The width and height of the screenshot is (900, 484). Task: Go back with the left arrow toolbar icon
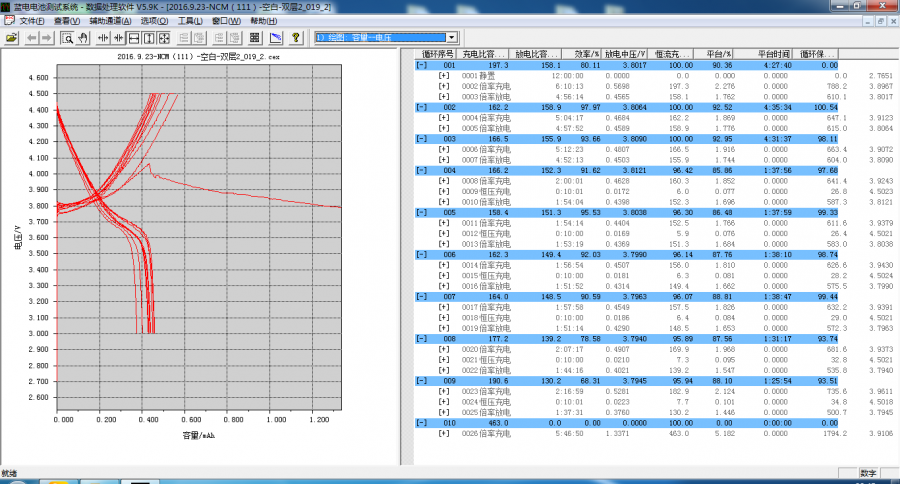(x=32, y=38)
